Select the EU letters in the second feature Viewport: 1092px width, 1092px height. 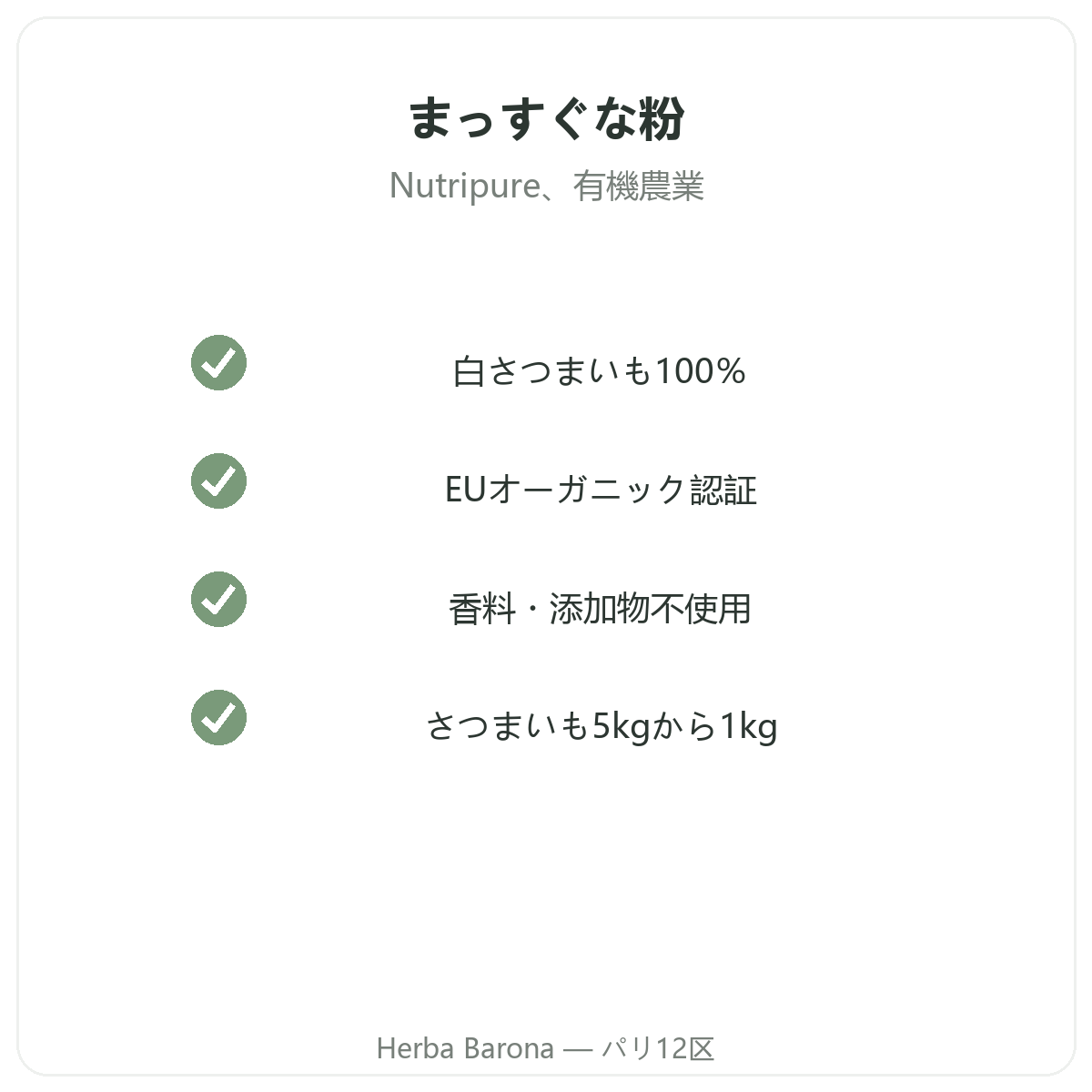click(466, 490)
